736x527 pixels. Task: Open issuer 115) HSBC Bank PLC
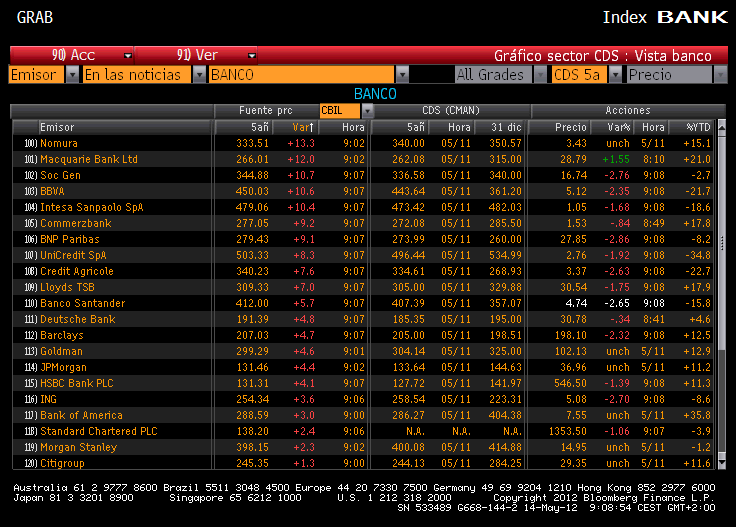point(77,383)
